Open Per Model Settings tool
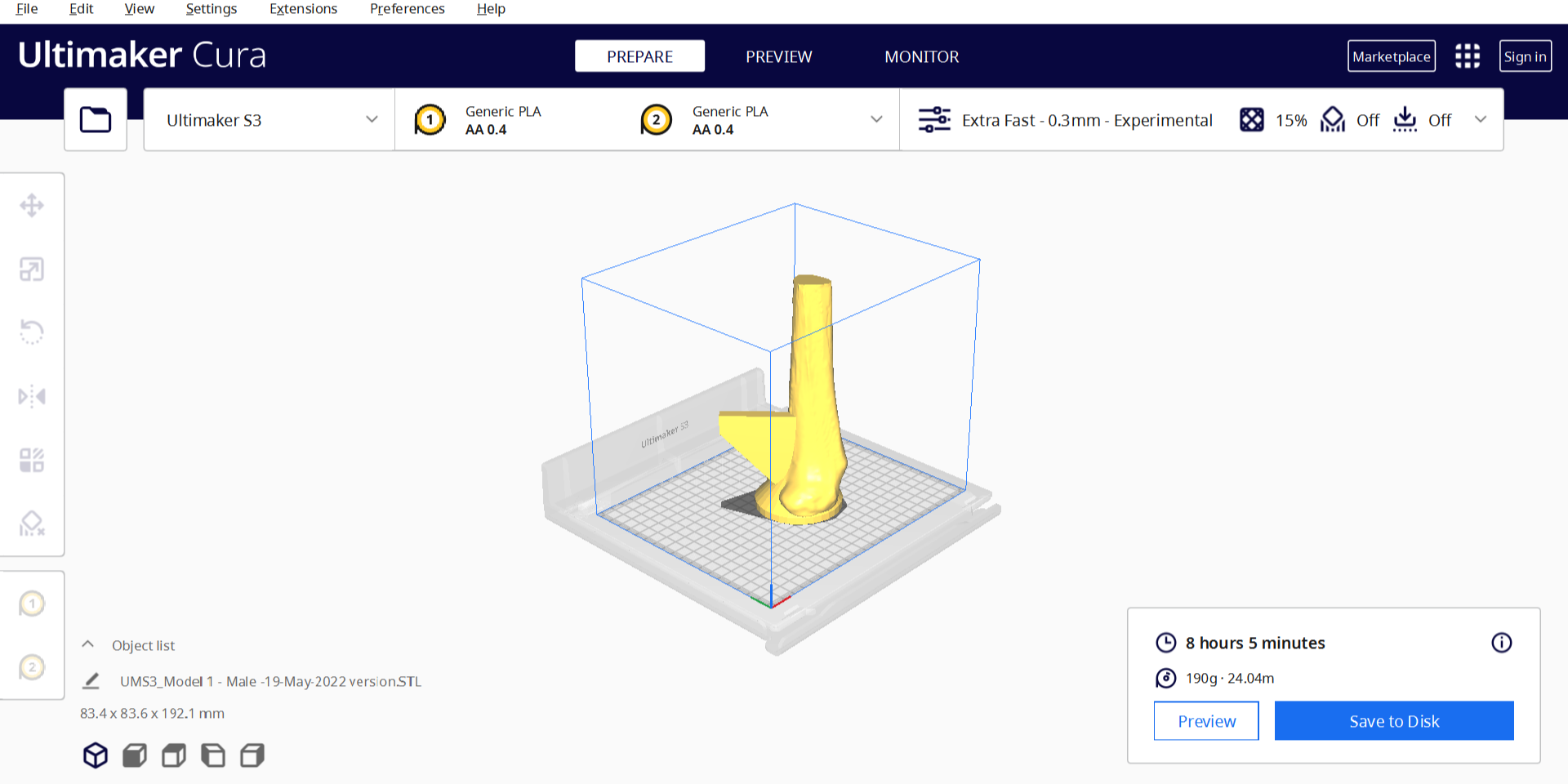Image resolution: width=1568 pixels, height=784 pixels. pos(32,460)
